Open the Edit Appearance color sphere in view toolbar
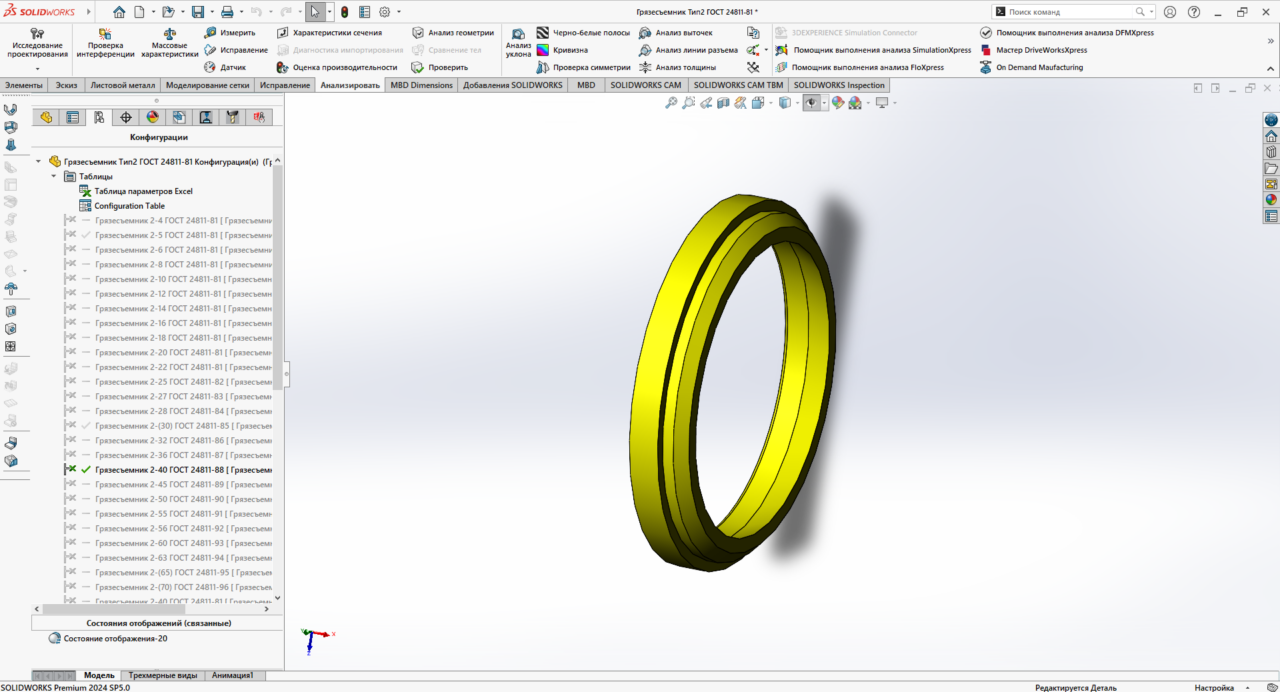 tap(838, 103)
